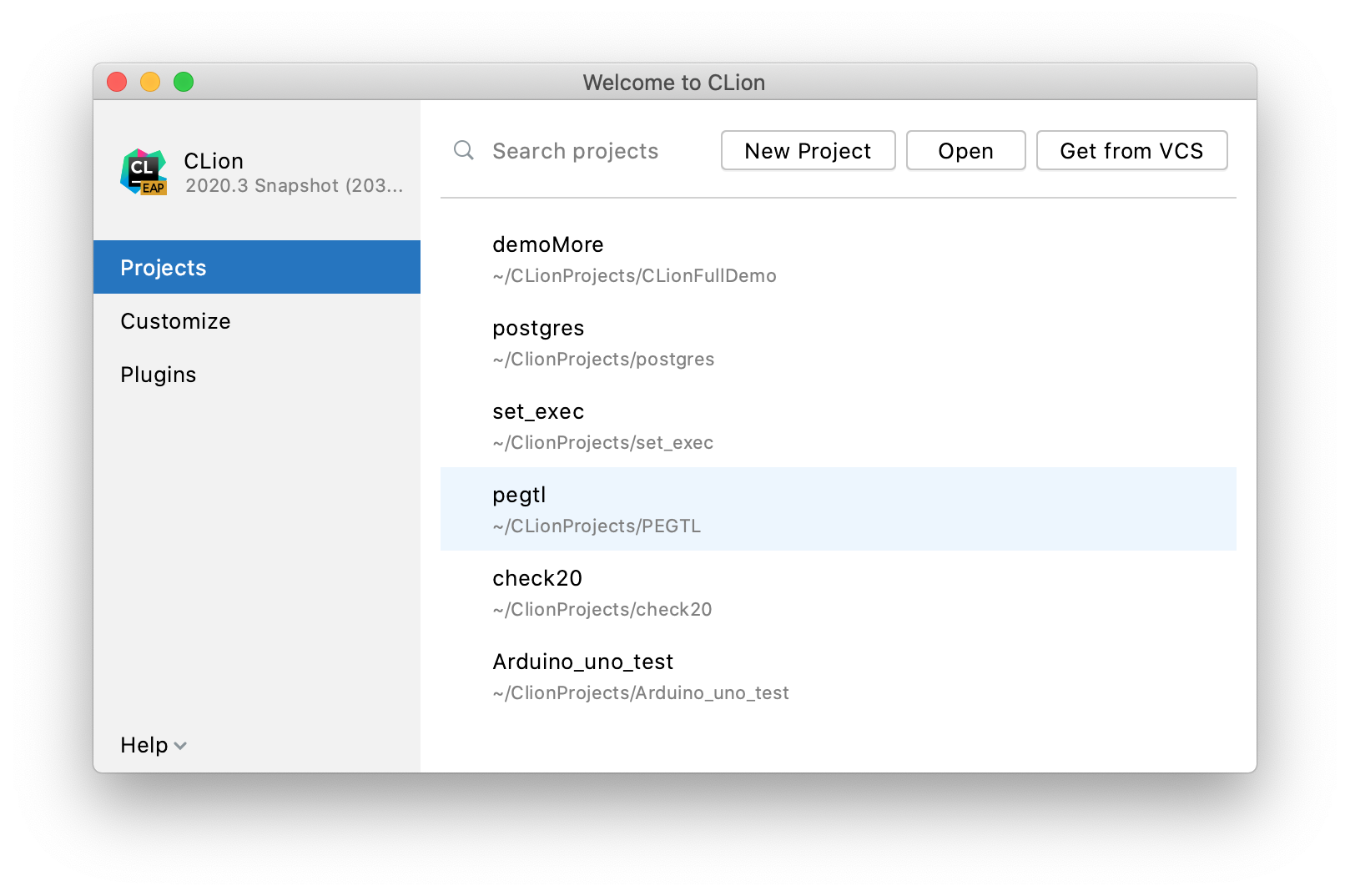The image size is (1350, 896).
Task: Click the search magnifier icon
Action: [464, 150]
